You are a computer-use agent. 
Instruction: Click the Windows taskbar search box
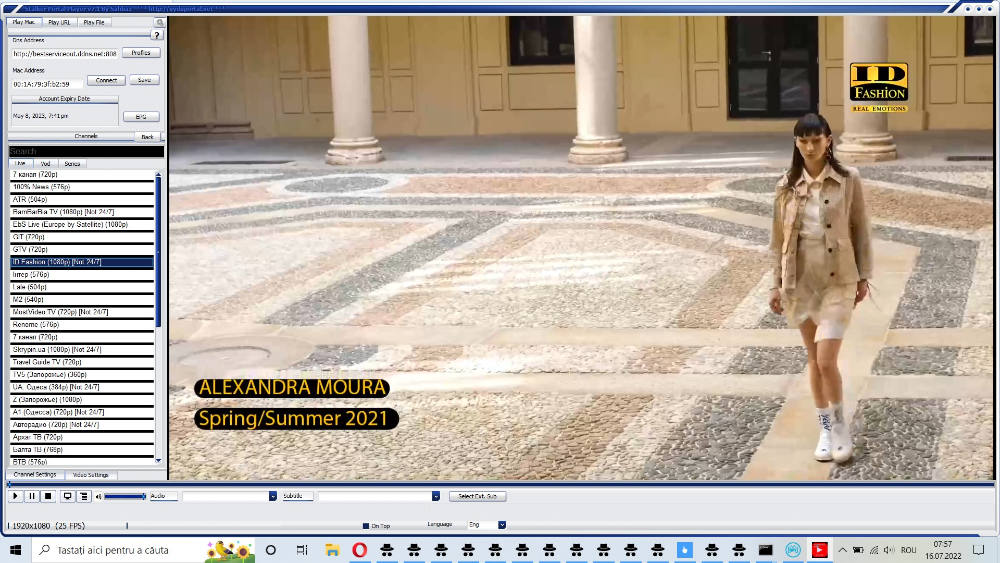pyautogui.click(x=143, y=550)
